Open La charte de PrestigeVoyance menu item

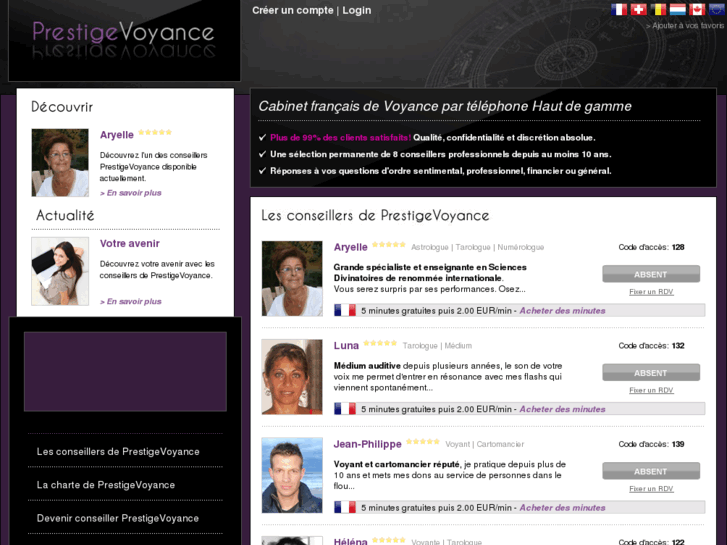click(x=106, y=485)
